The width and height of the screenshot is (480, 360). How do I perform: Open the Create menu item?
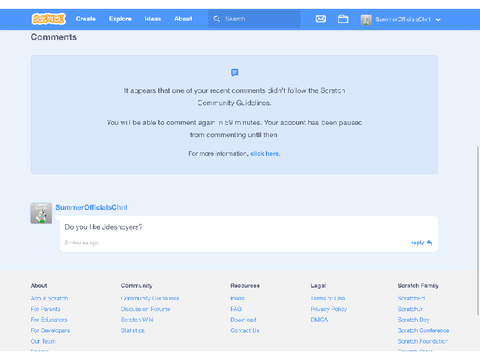click(x=86, y=19)
